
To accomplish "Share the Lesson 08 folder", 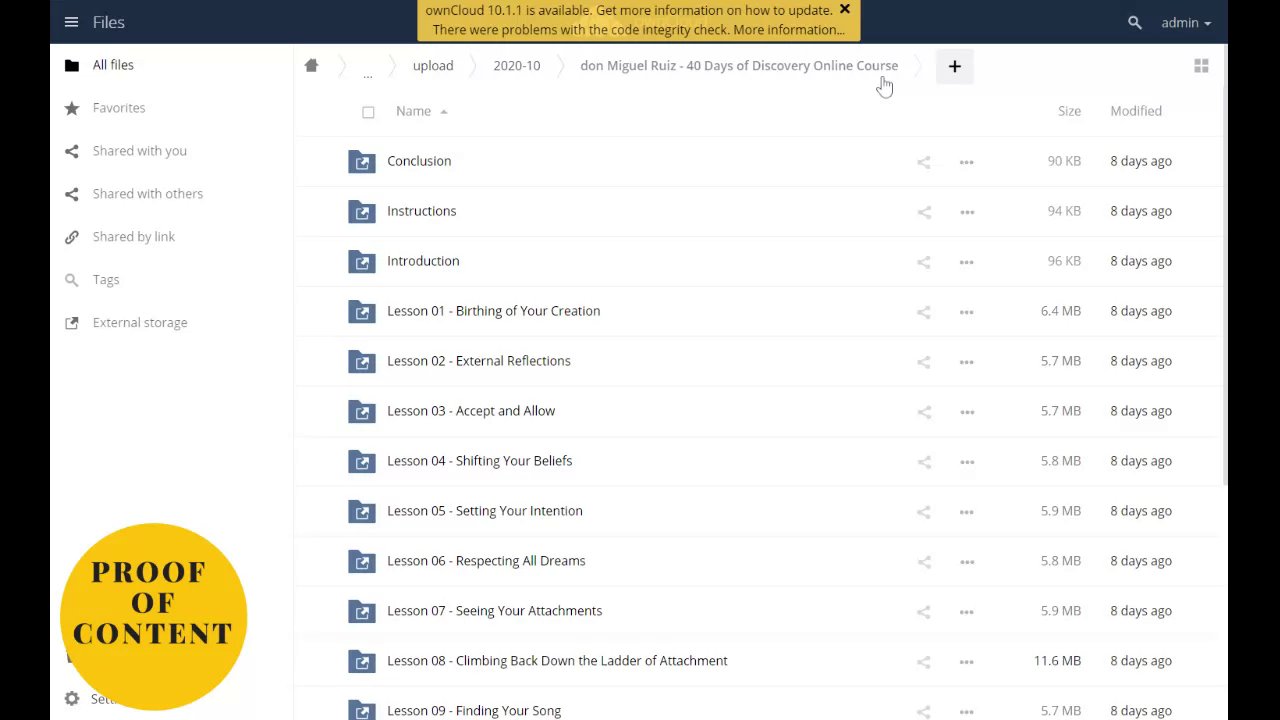I will pyautogui.click(x=924, y=662).
